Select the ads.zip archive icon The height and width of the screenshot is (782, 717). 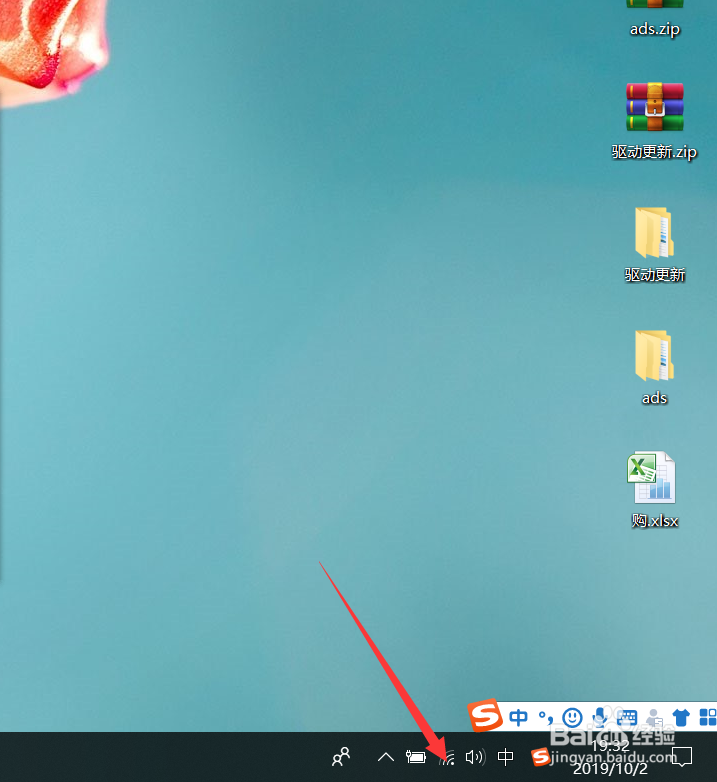point(655,4)
